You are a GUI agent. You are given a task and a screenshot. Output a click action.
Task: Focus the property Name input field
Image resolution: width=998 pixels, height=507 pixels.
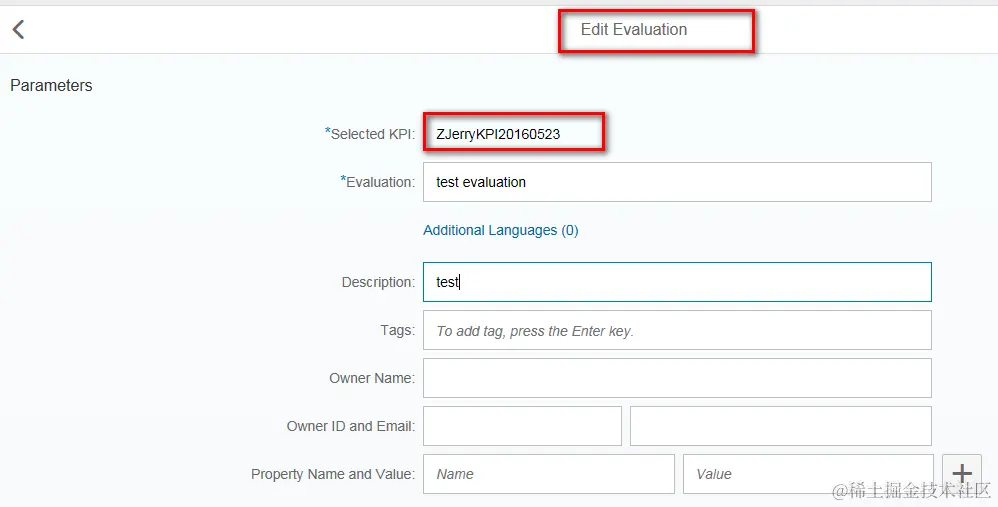(x=549, y=474)
